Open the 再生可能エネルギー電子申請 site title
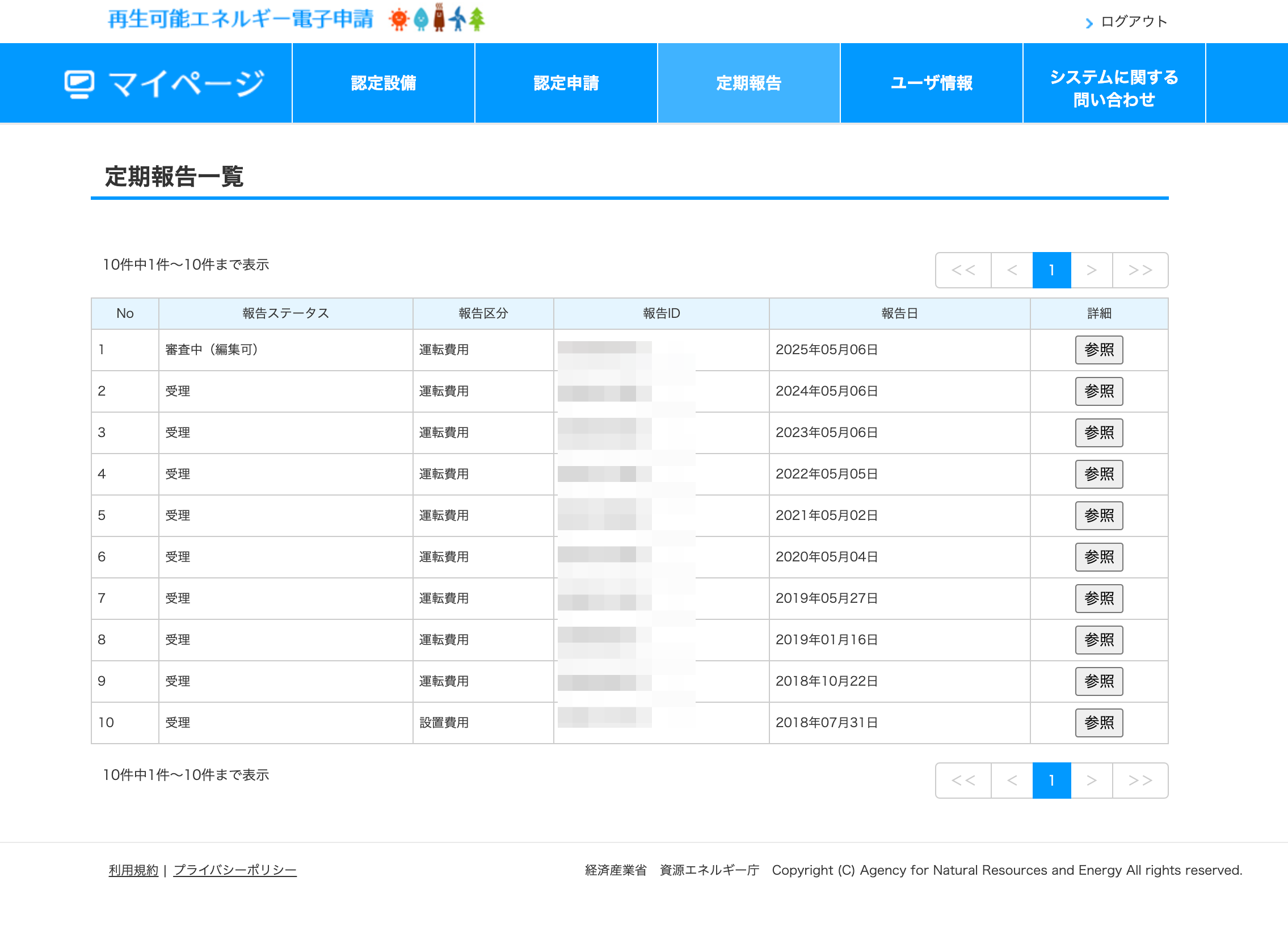This screenshot has width=1288, height=948. 241,19
